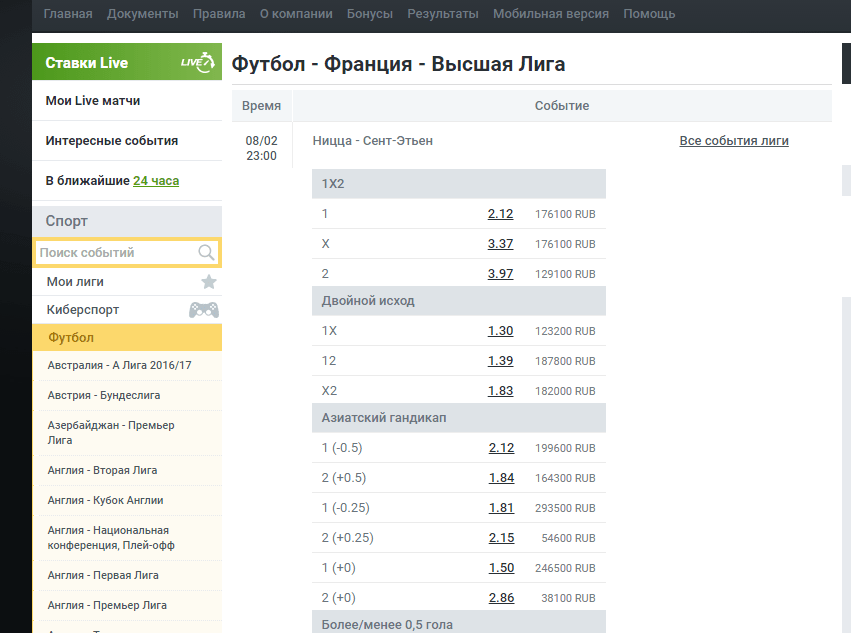Open the Документы menu item

tap(143, 14)
